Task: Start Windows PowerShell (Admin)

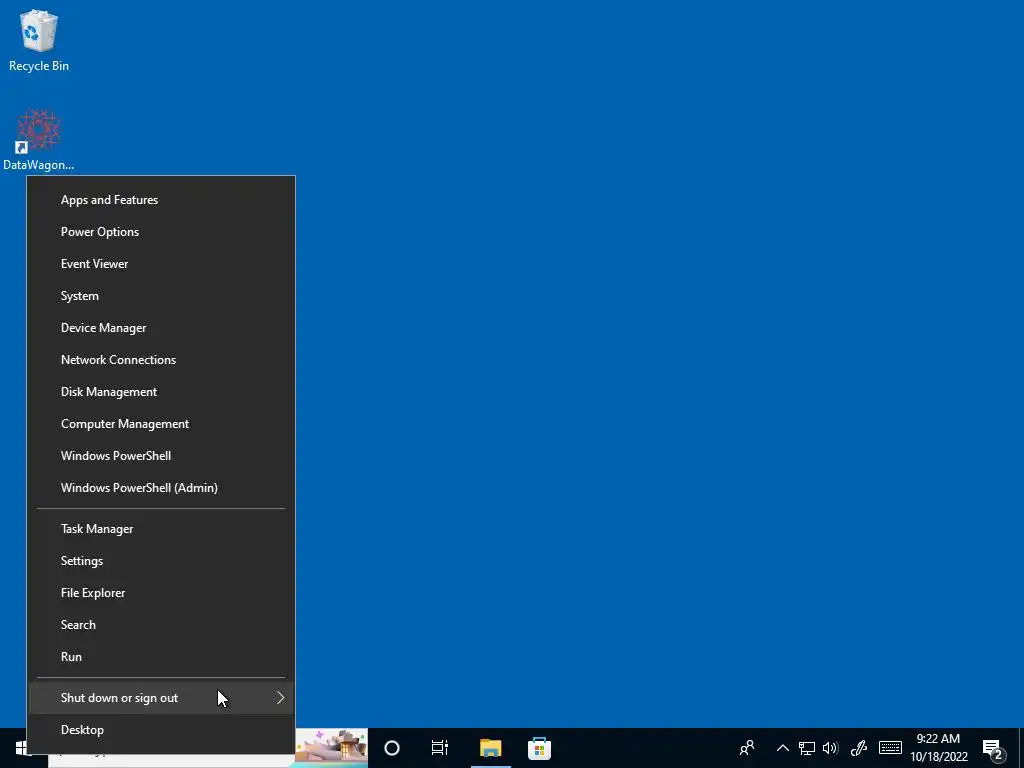Action: (161, 488)
